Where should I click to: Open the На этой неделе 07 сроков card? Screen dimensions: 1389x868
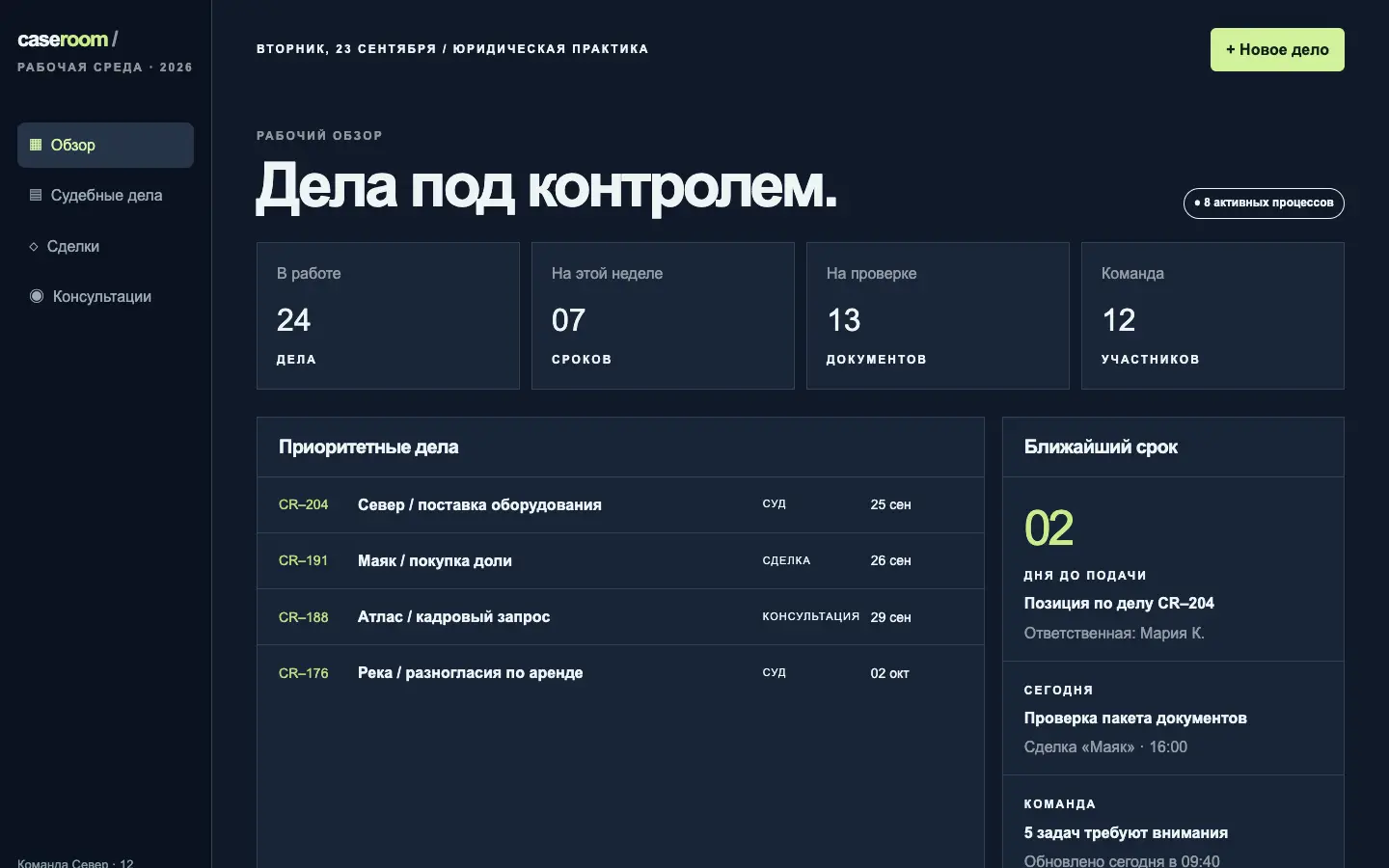pyautogui.click(x=663, y=315)
